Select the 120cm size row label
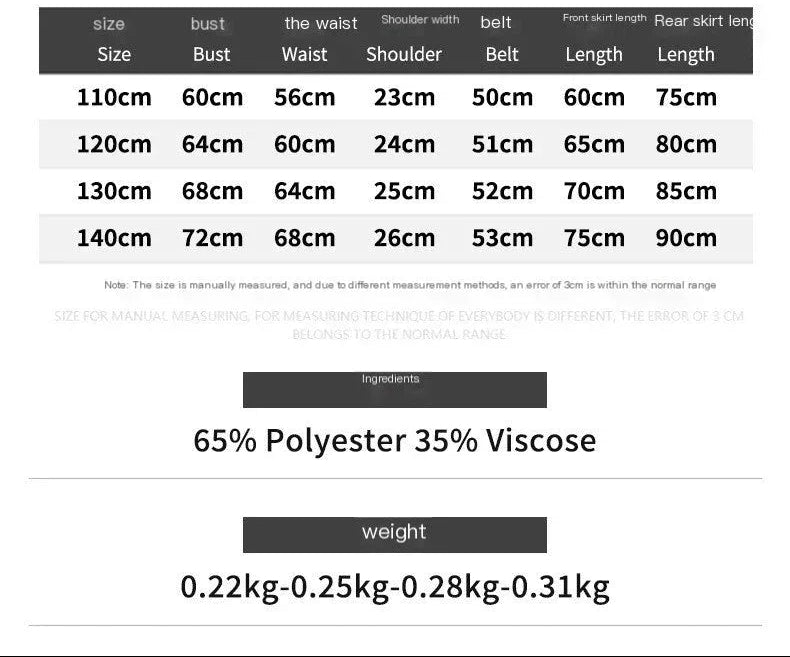Image resolution: width=790 pixels, height=657 pixels. [x=114, y=144]
